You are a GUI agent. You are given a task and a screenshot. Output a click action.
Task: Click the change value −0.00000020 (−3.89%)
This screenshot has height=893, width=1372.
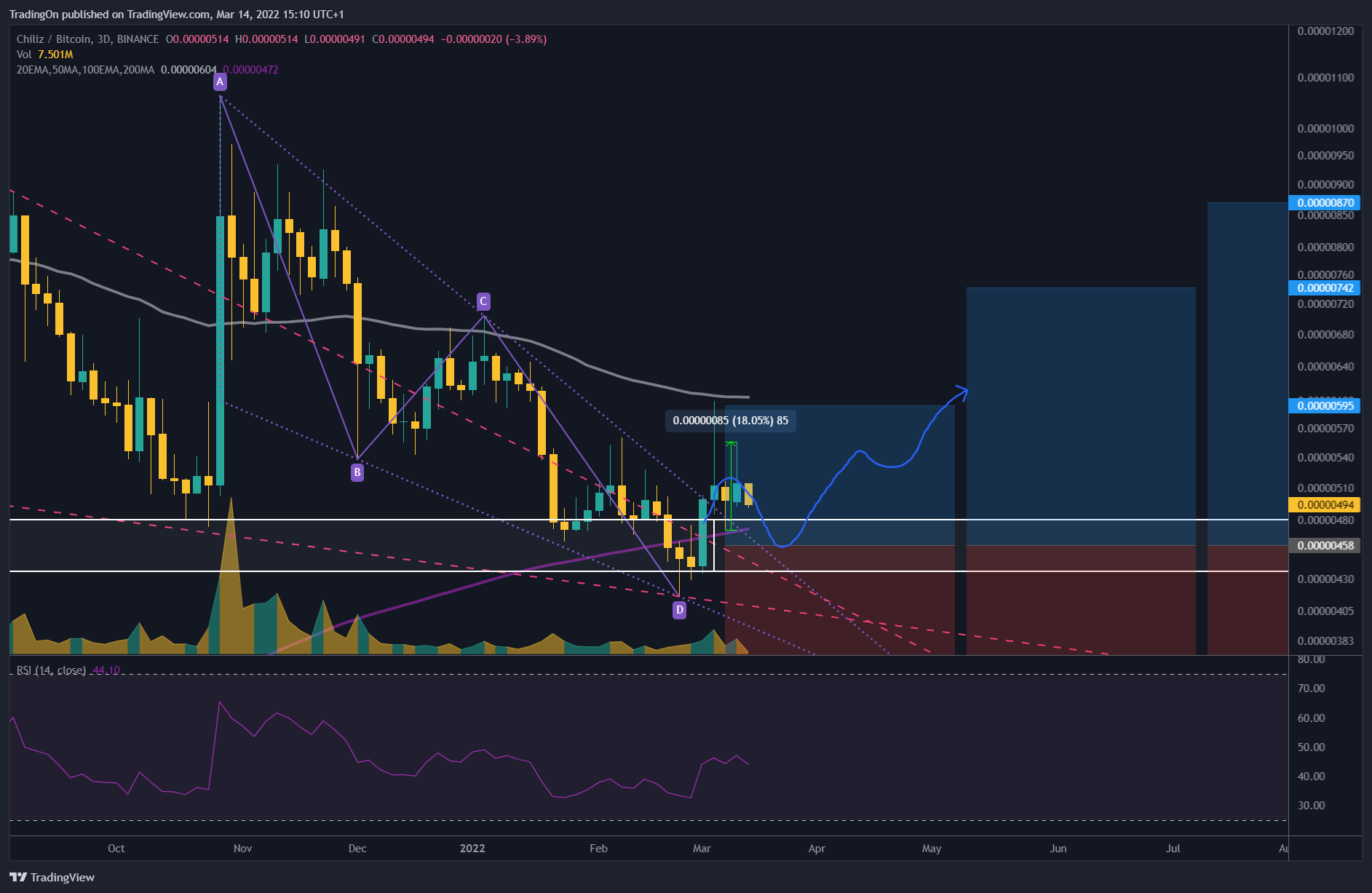493,39
